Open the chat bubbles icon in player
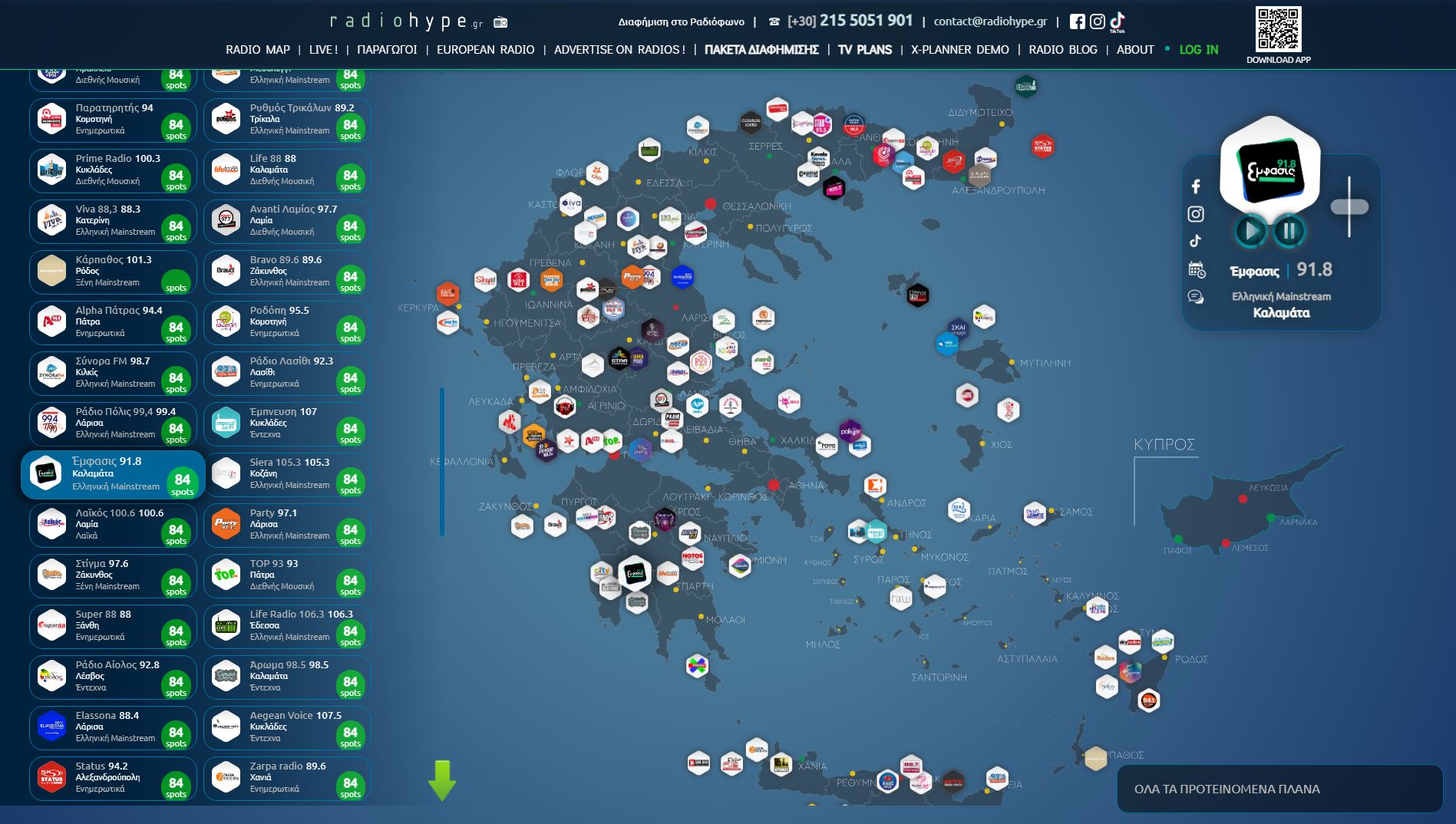Image resolution: width=1456 pixels, height=824 pixels. (x=1195, y=297)
